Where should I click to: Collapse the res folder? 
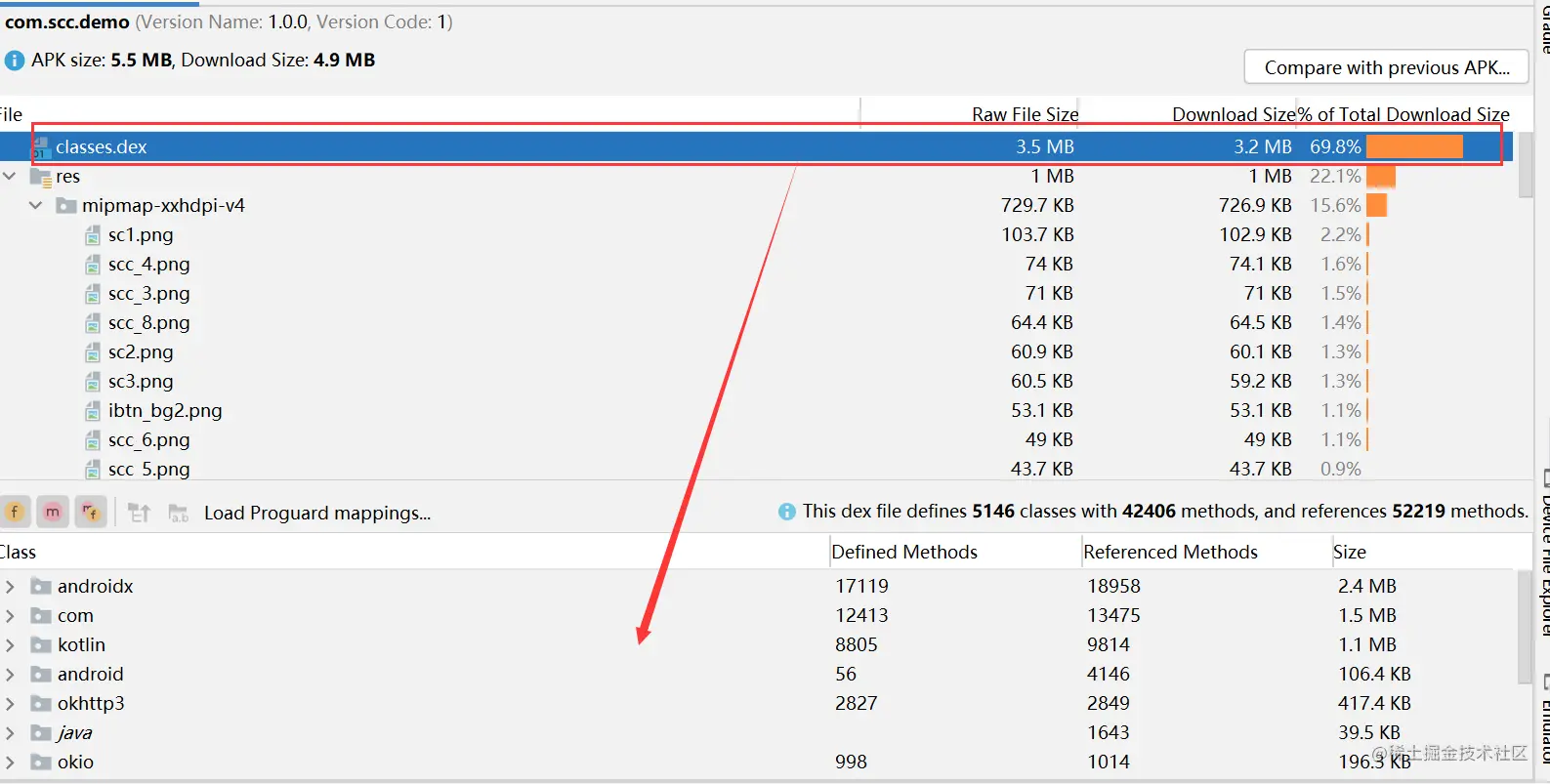(x=10, y=177)
